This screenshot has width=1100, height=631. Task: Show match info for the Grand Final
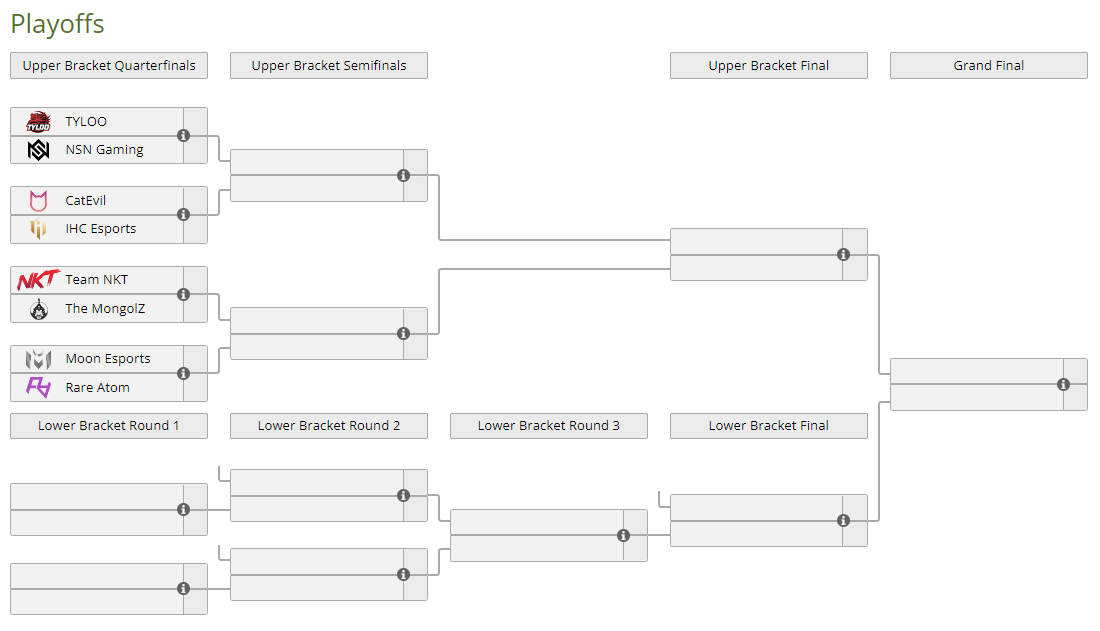(x=1064, y=384)
